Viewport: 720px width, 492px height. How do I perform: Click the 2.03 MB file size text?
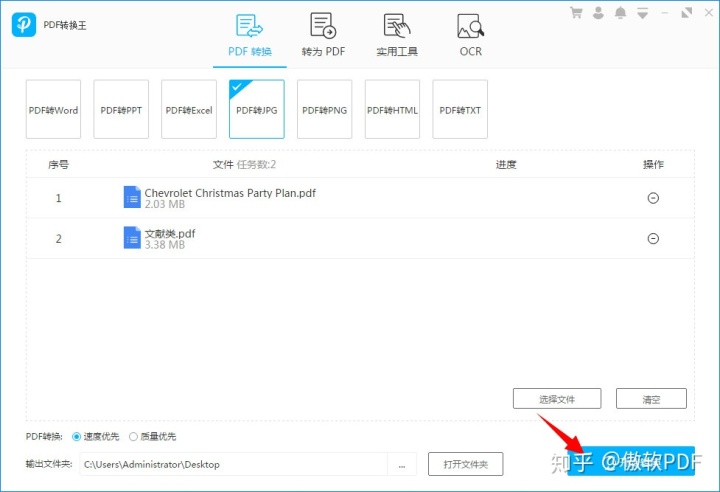tap(165, 204)
